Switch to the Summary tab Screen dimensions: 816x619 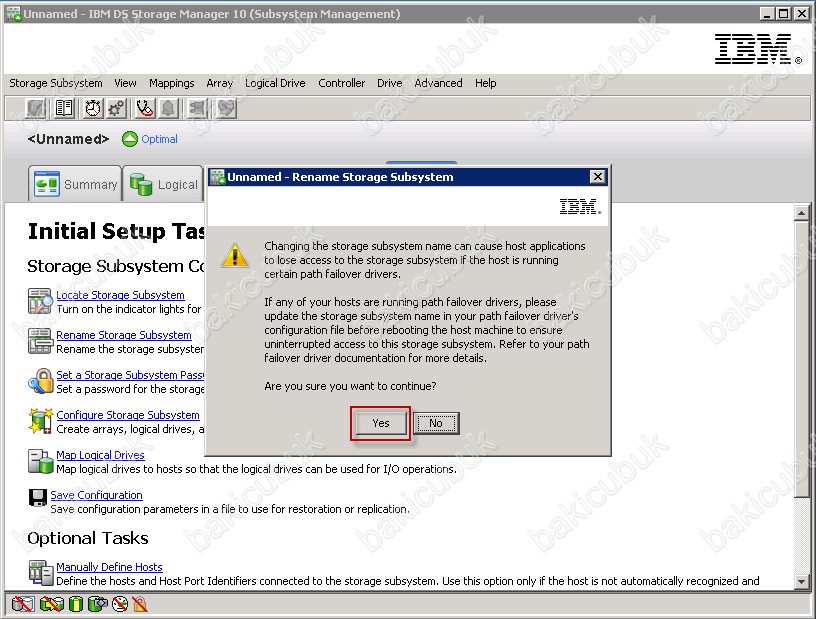point(75,184)
